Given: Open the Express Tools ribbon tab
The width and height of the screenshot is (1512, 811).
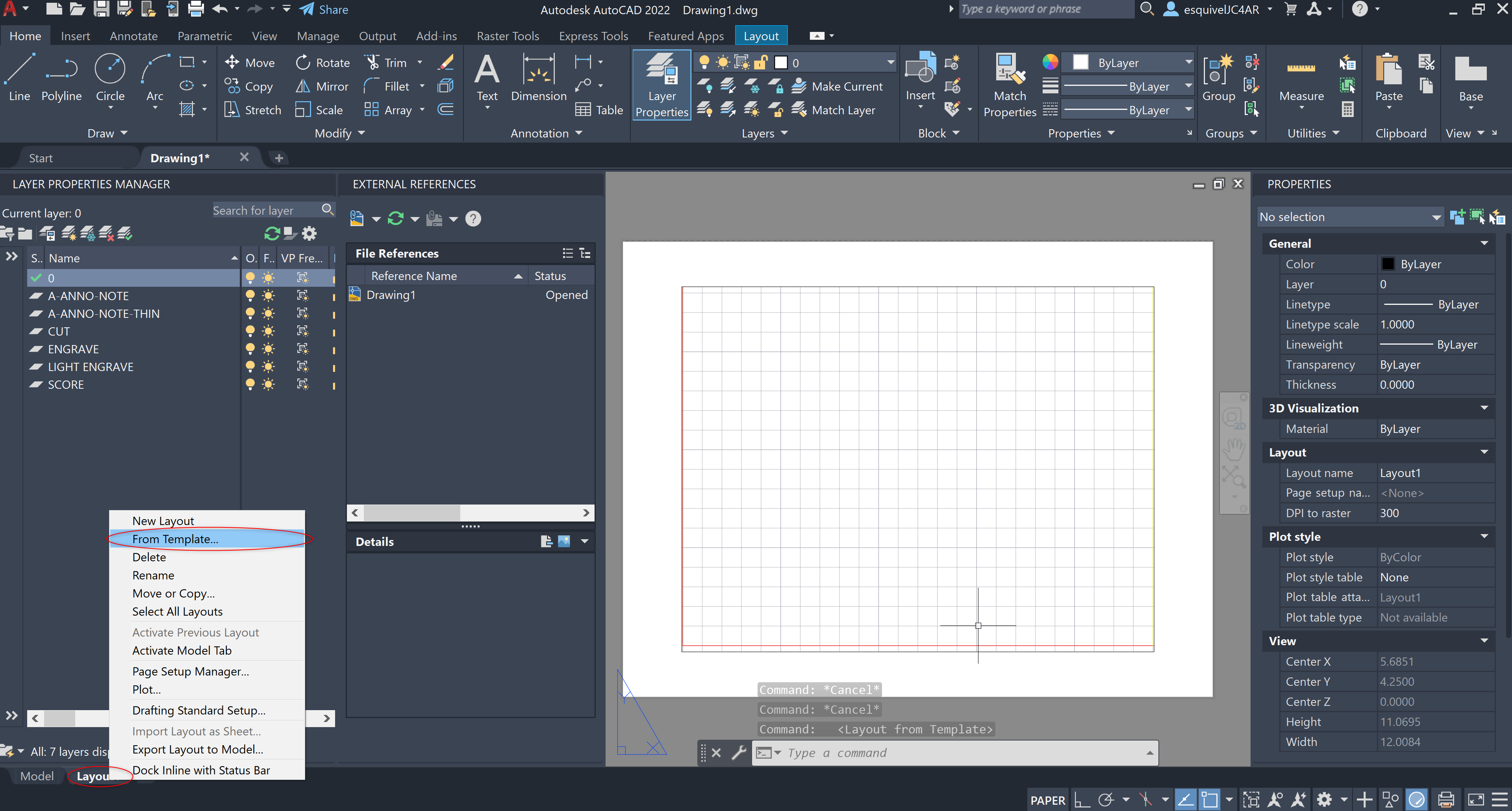Looking at the screenshot, I should [593, 36].
